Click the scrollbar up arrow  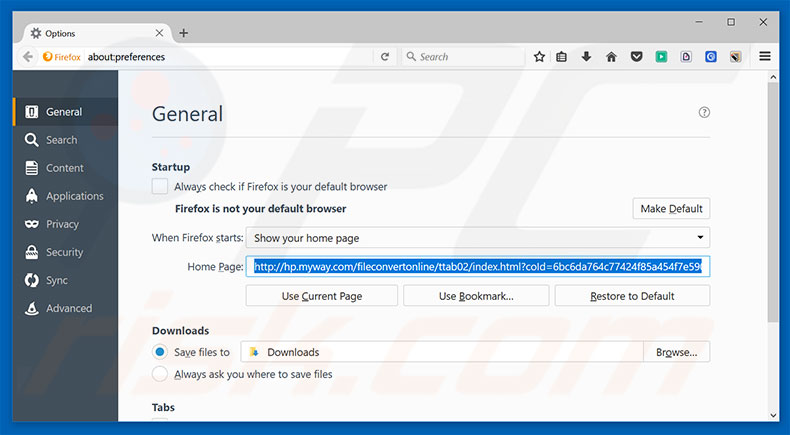[x=773, y=77]
